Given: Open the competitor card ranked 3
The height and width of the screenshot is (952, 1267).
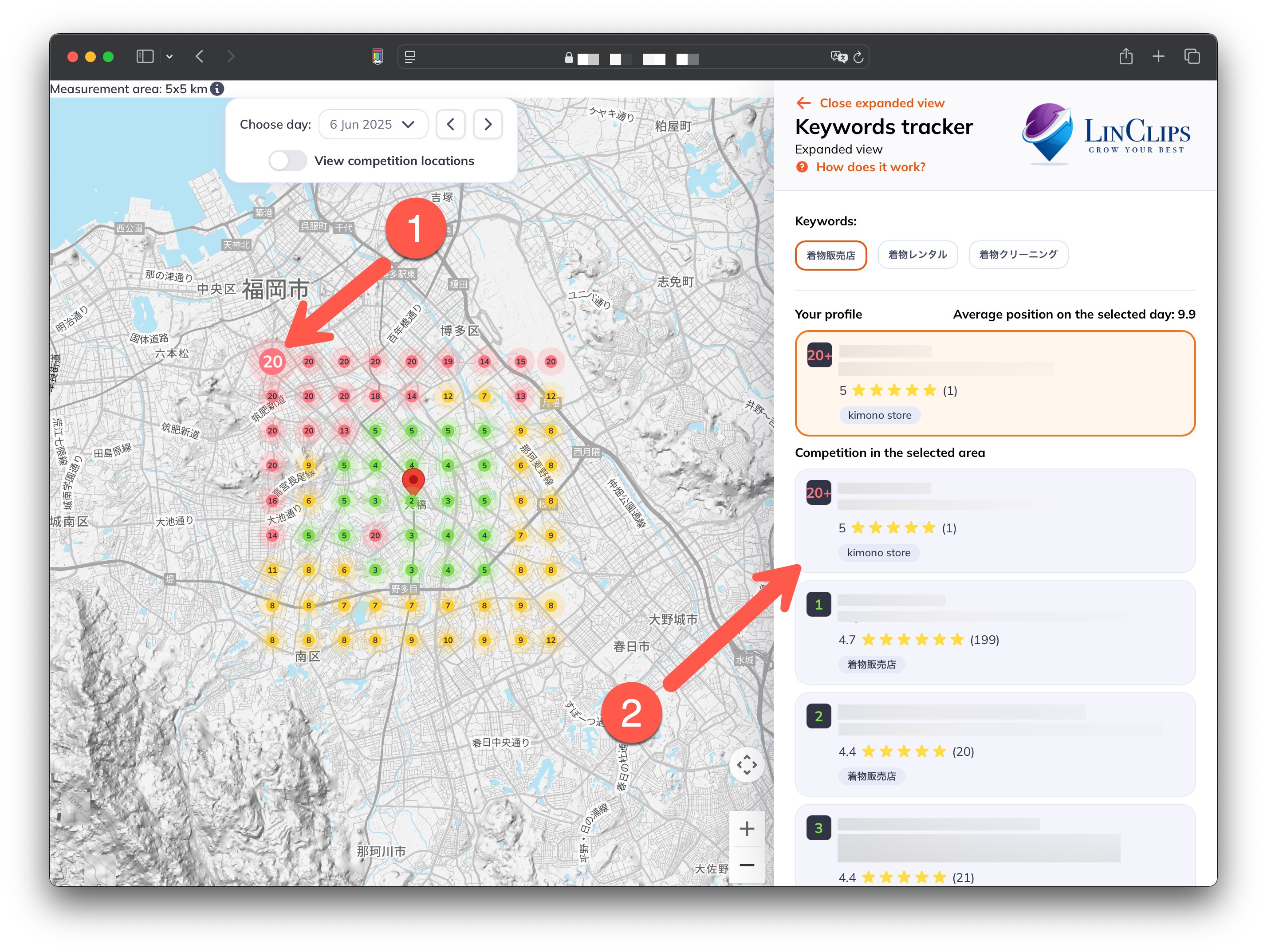Looking at the screenshot, I should (x=995, y=846).
